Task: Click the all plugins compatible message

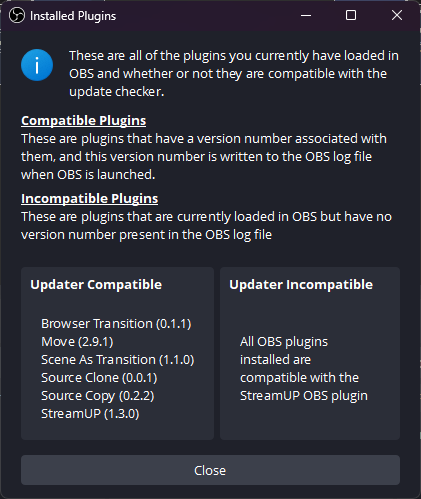Action: [304, 369]
